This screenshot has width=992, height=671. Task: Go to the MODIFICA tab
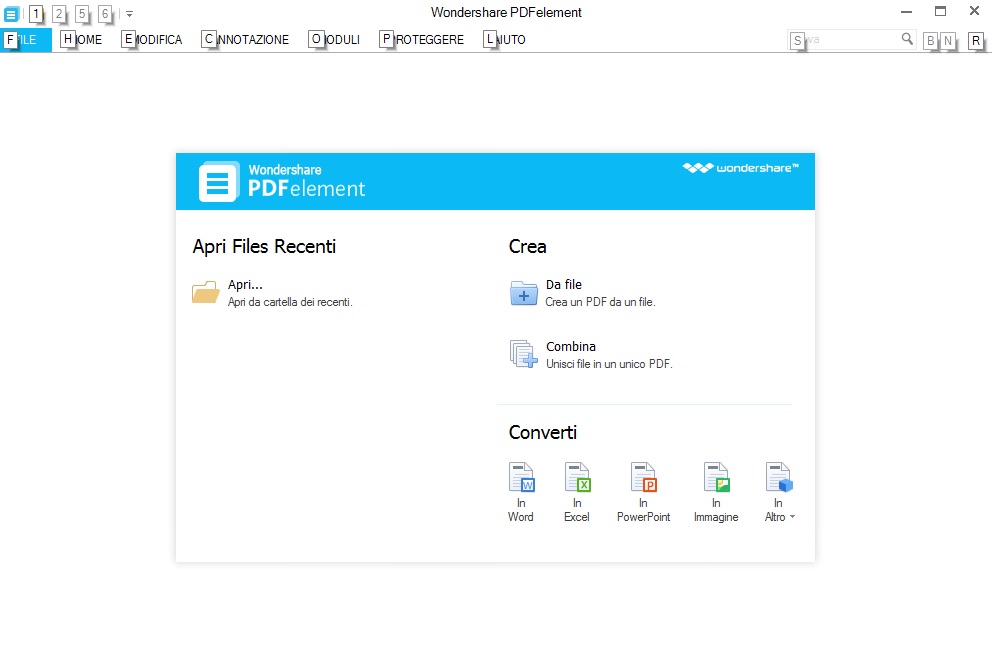pyautogui.click(x=152, y=40)
